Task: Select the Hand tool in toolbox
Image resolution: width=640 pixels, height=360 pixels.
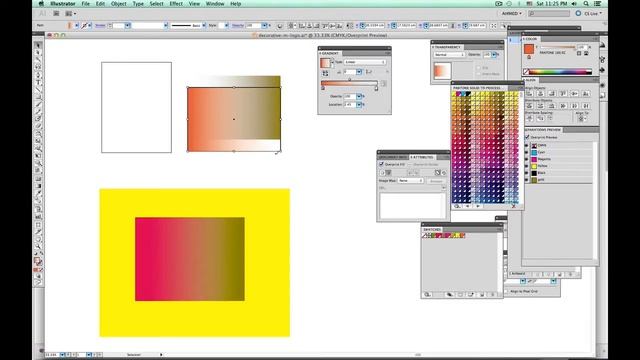Action: click(x=38, y=239)
